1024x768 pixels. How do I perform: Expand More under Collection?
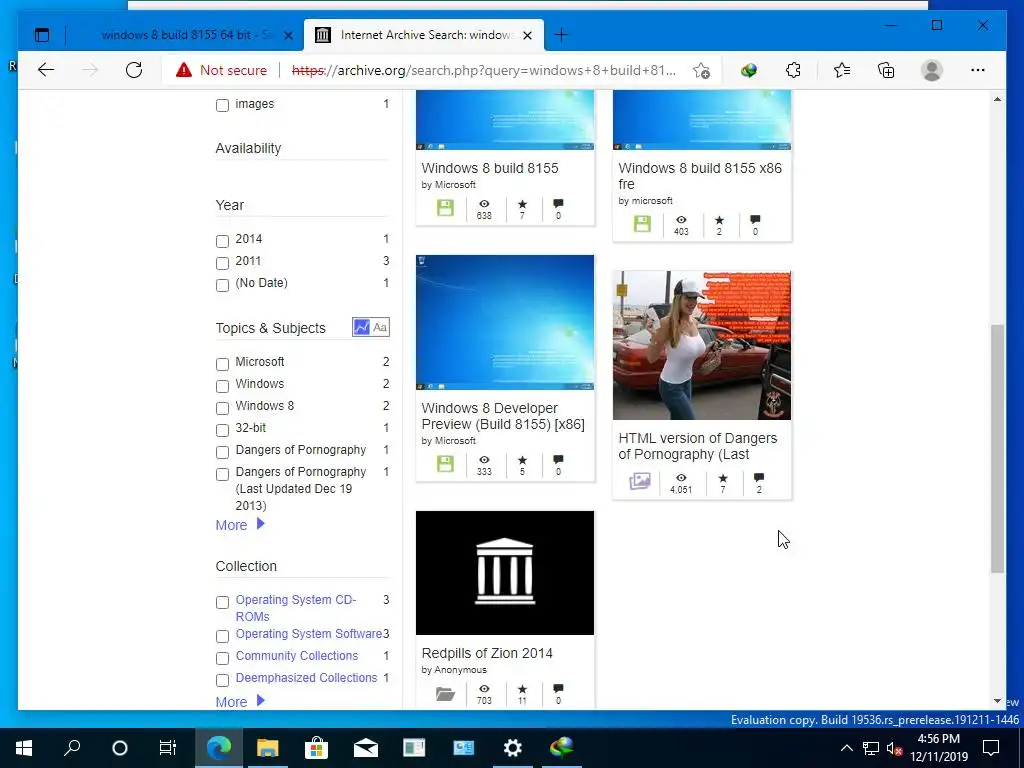click(x=240, y=702)
